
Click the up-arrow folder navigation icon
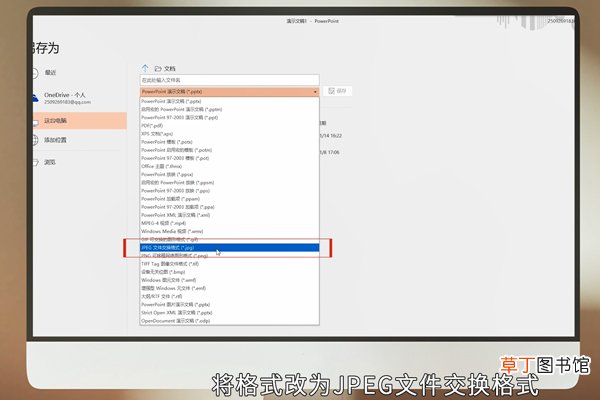point(145,68)
